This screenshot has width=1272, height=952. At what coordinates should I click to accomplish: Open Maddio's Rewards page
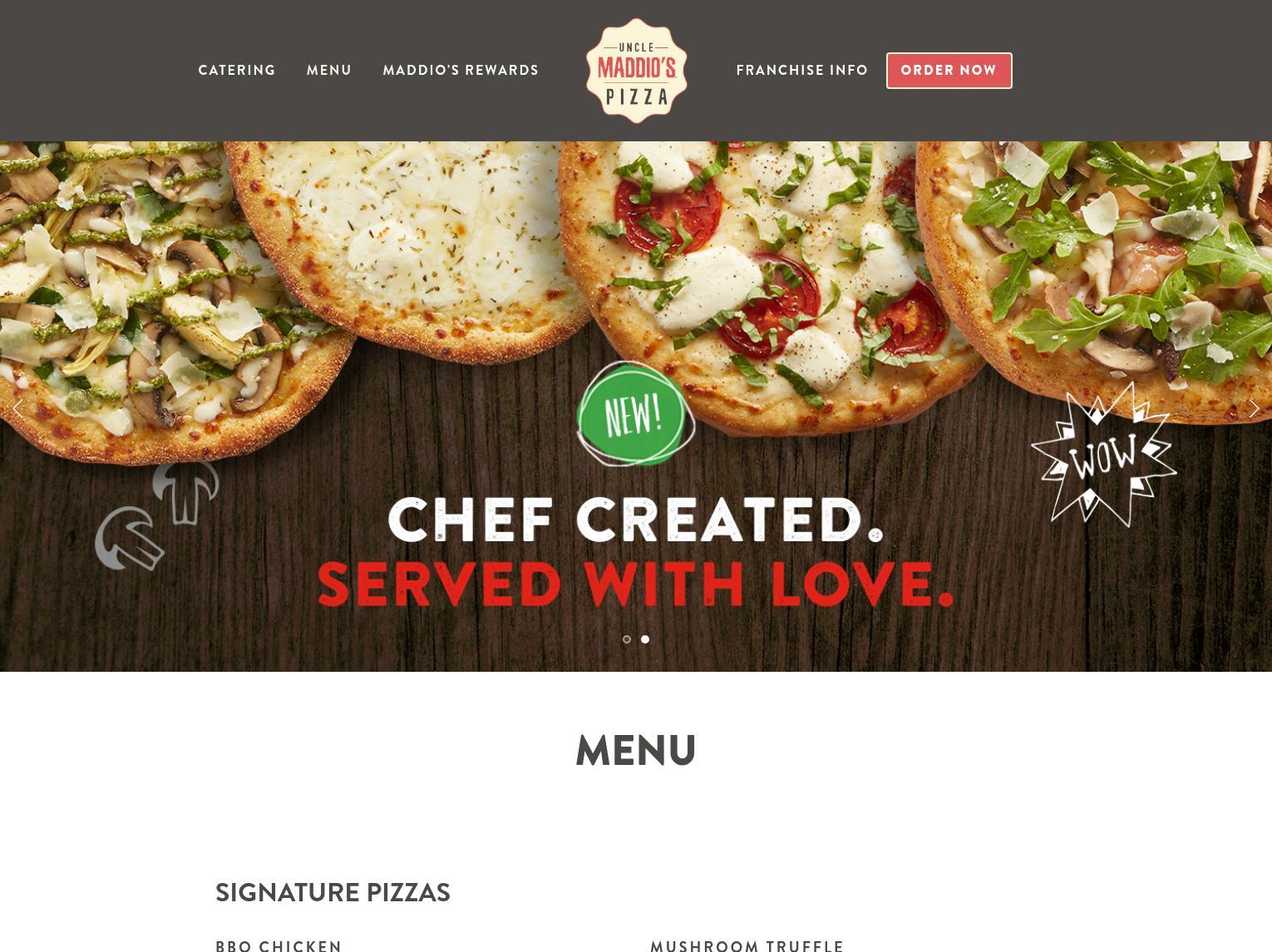(461, 71)
